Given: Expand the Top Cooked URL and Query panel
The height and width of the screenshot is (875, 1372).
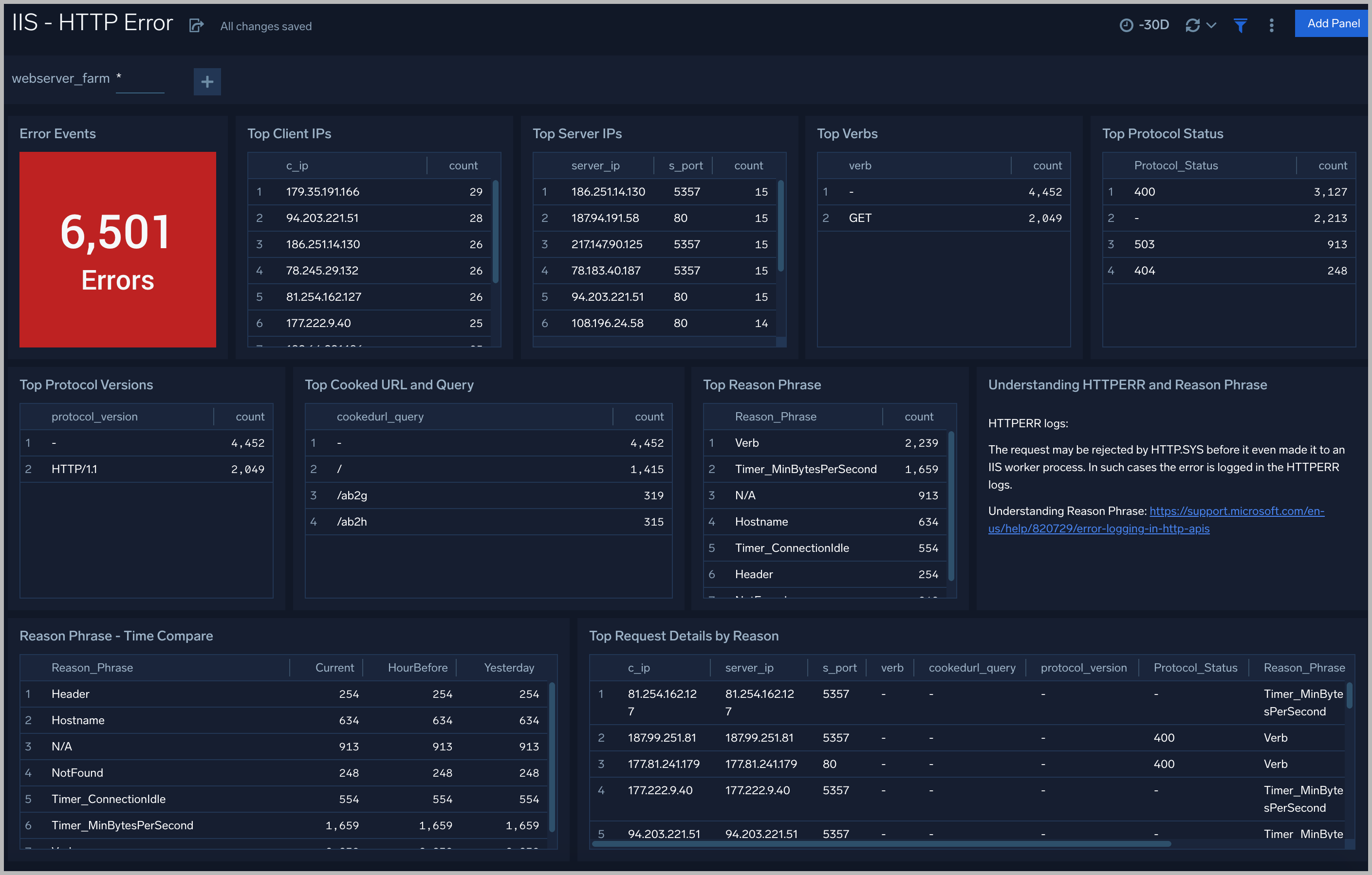Looking at the screenshot, I should coord(390,384).
